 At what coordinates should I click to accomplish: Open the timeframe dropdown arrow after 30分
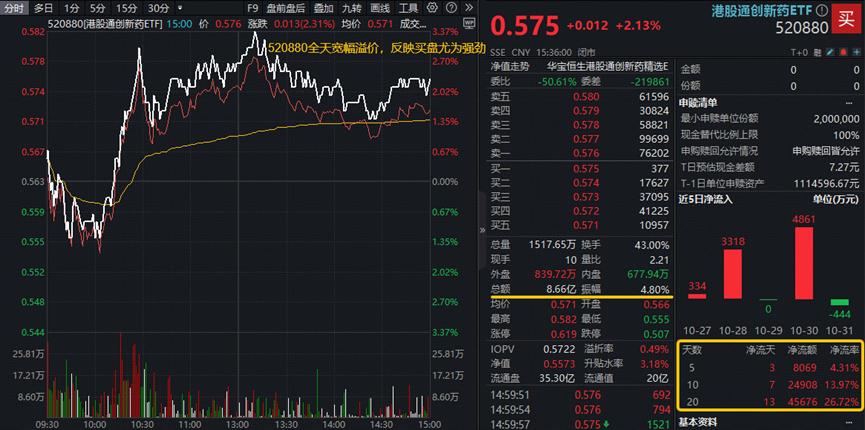tap(179, 8)
